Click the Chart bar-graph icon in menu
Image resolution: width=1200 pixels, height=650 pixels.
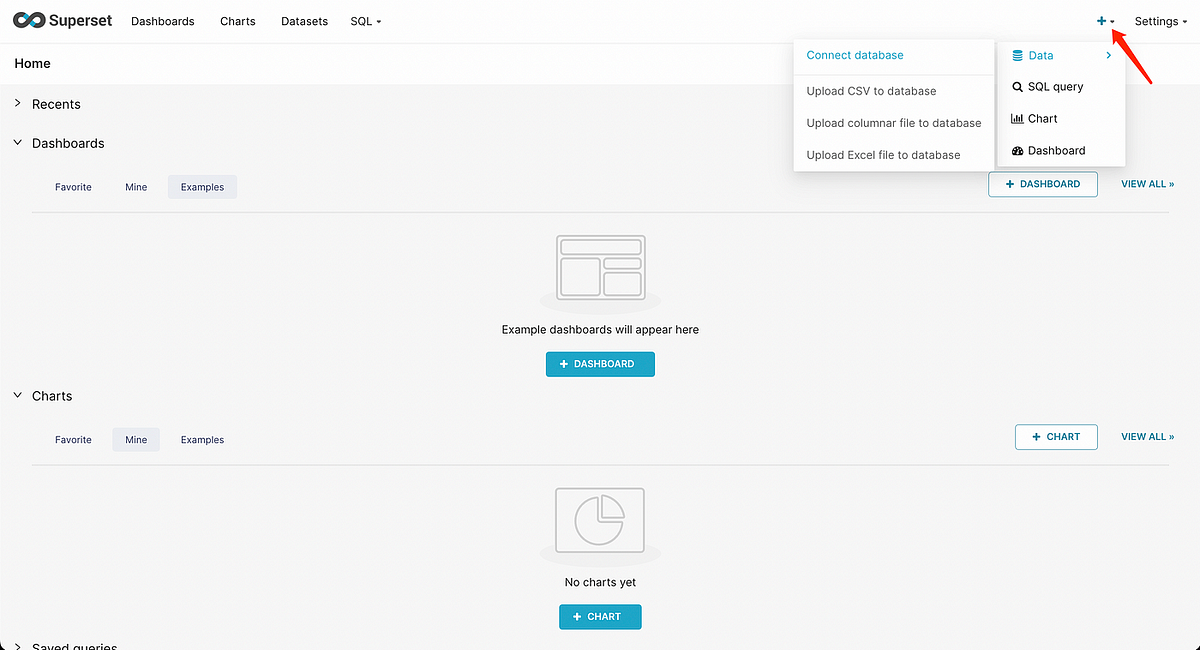point(1016,118)
